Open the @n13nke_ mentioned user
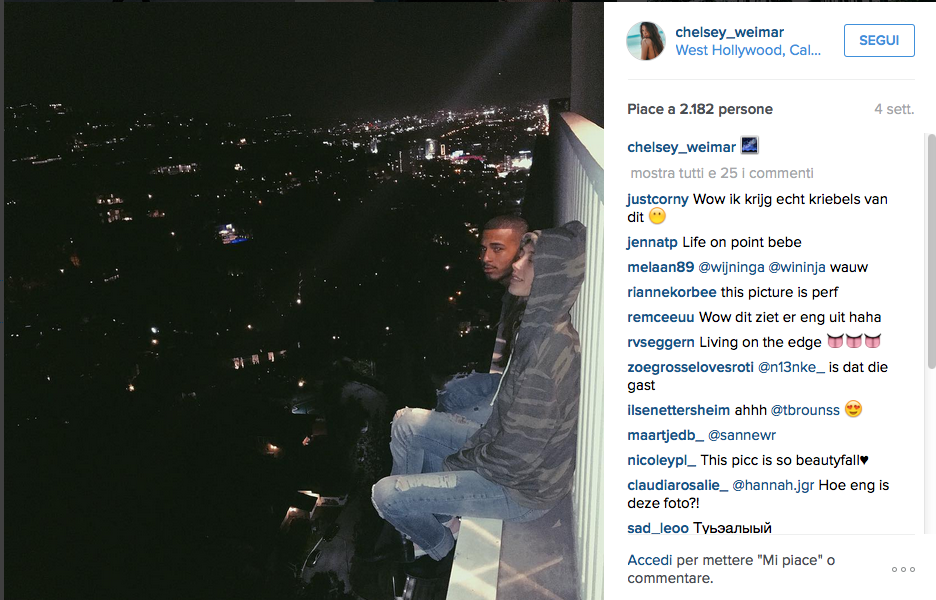 pyautogui.click(x=791, y=368)
